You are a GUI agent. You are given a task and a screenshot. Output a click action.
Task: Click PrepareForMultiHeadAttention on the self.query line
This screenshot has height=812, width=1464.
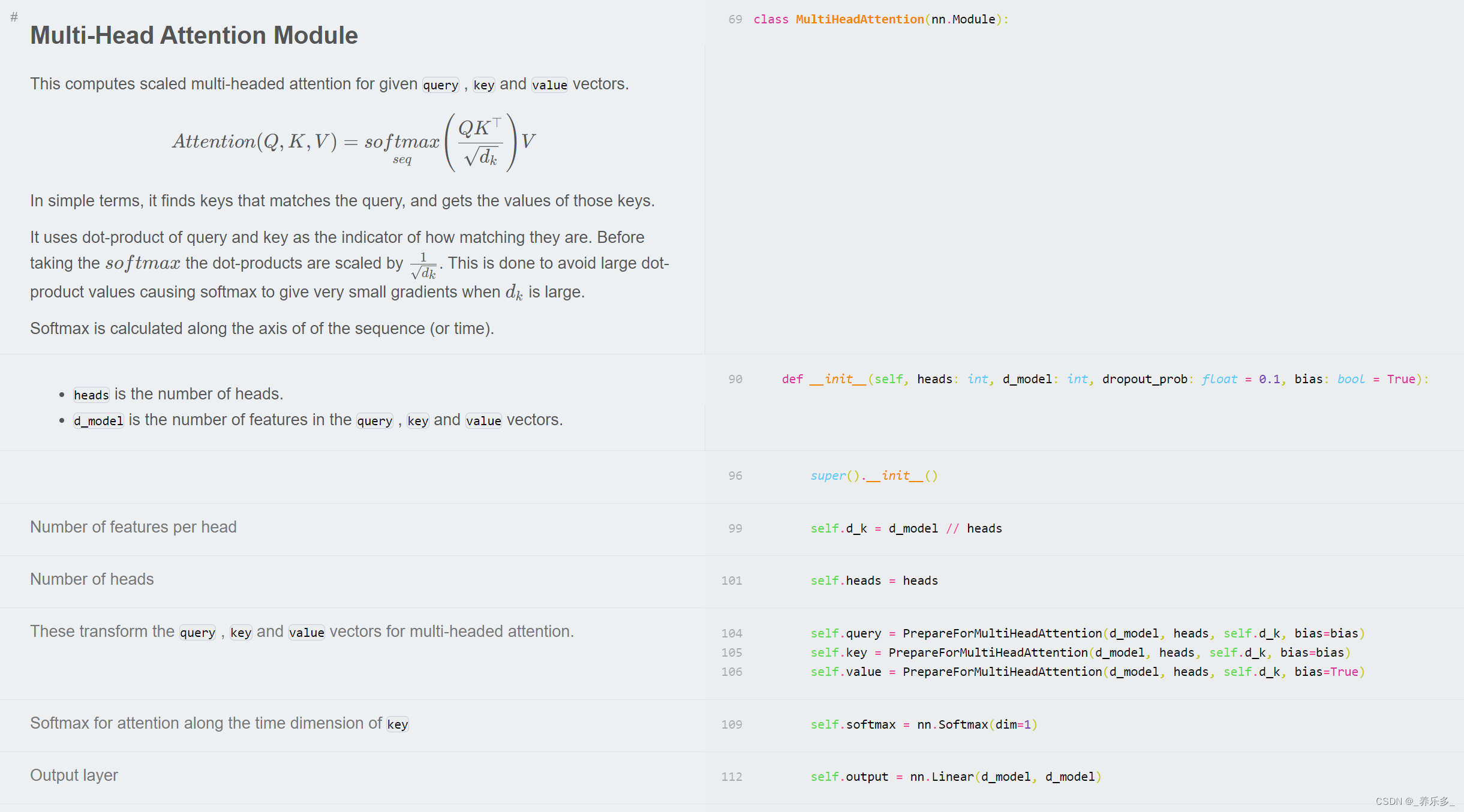click(x=1002, y=634)
